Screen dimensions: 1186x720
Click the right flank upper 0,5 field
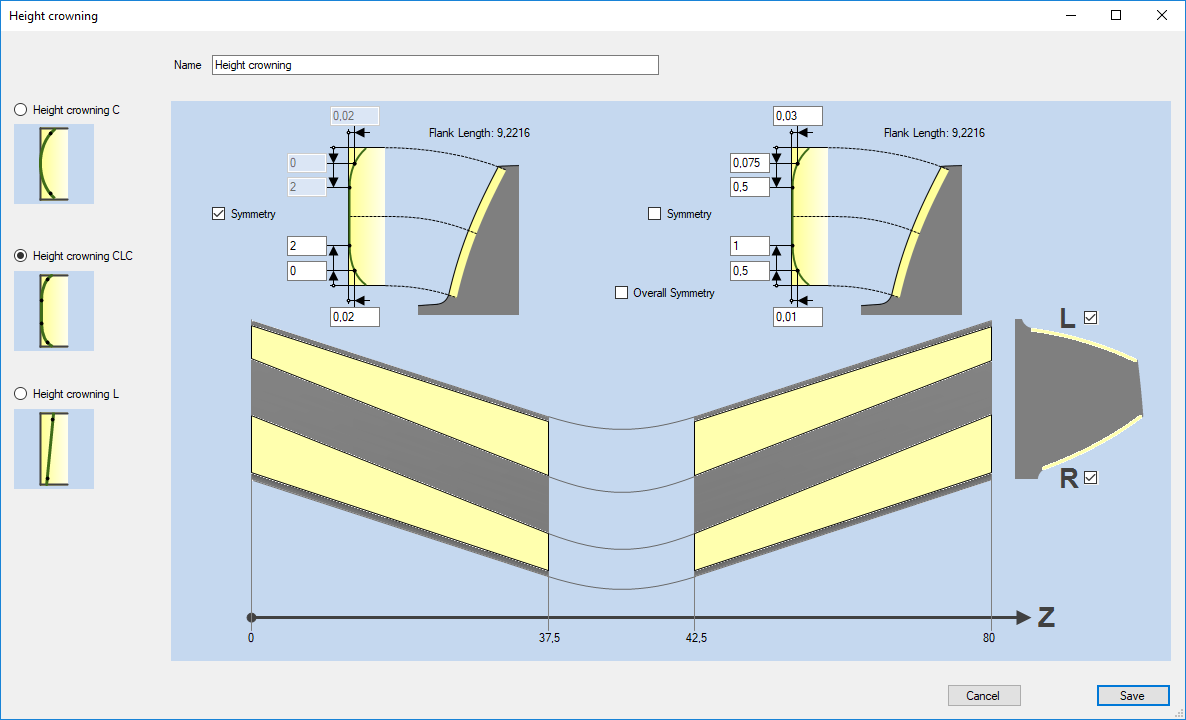click(750, 187)
